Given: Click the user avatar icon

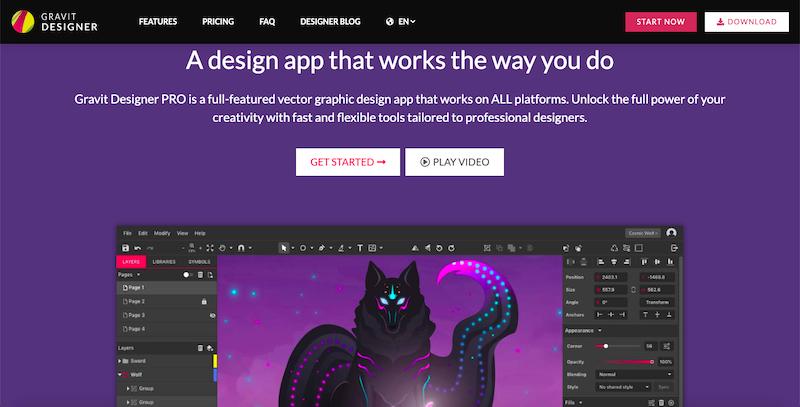Looking at the screenshot, I should [671, 233].
